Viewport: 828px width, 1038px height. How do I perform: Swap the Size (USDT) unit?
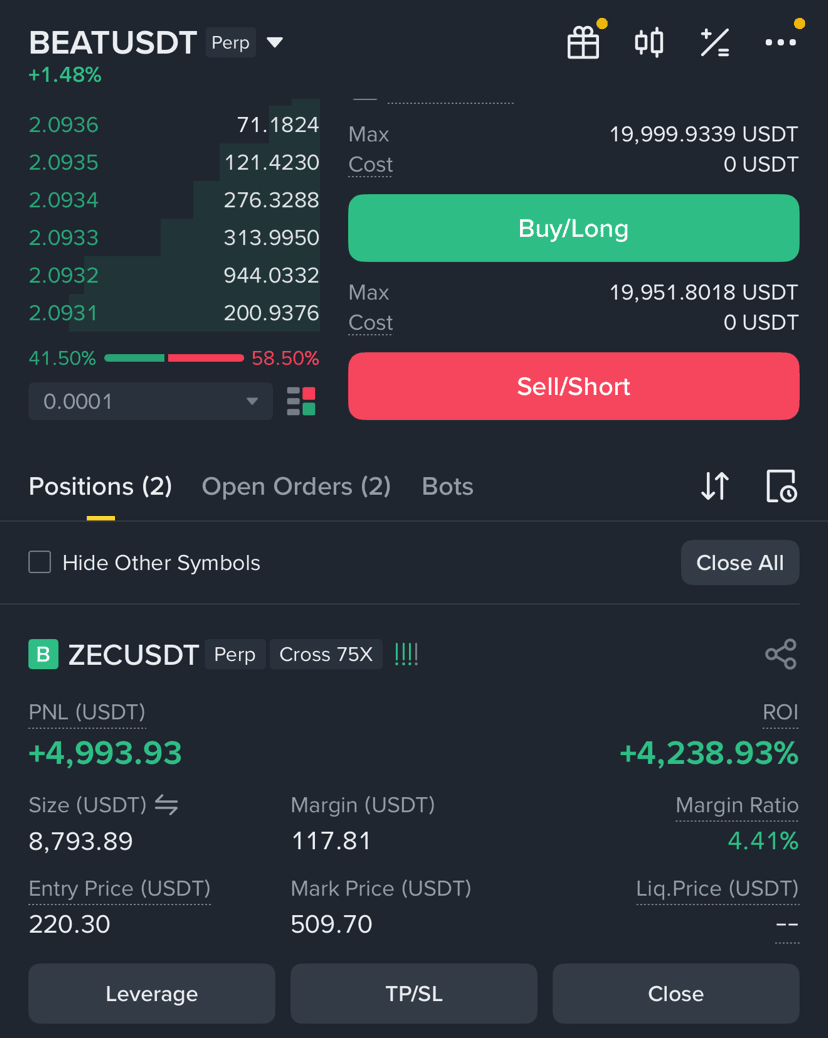click(x=166, y=805)
